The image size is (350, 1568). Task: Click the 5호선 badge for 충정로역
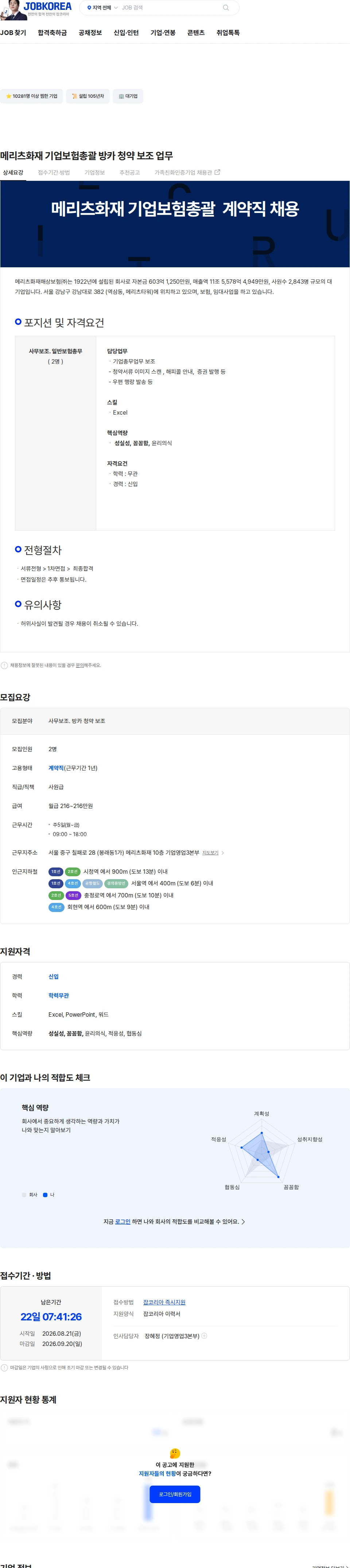point(73,895)
